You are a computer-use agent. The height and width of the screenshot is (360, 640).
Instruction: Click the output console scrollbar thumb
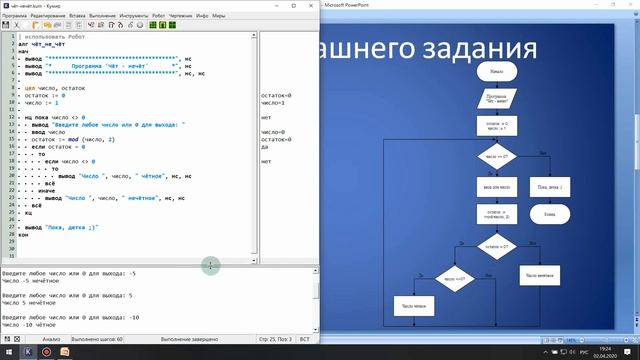tap(316, 291)
